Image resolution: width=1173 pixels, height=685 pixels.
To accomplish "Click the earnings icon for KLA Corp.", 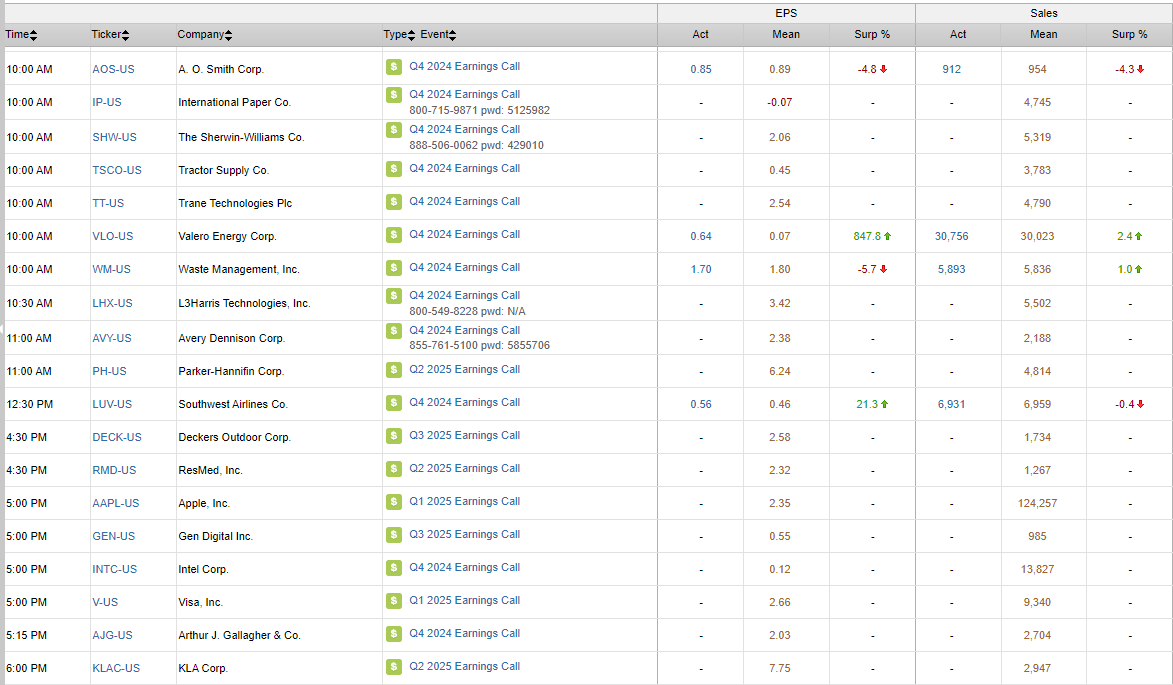I will point(393,666).
